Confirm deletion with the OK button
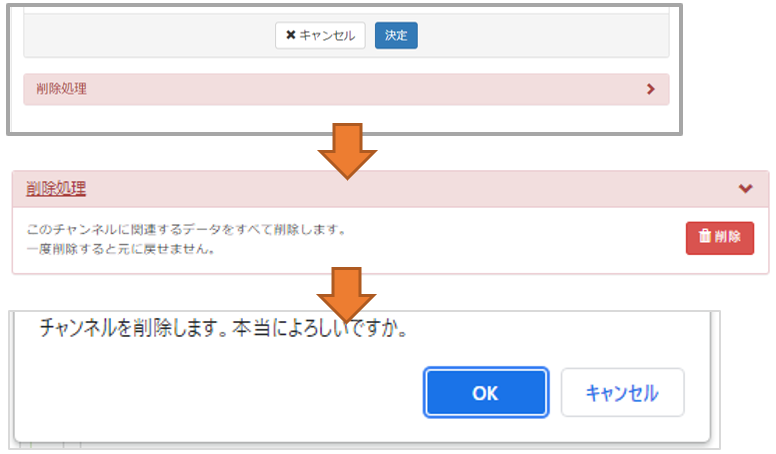This screenshot has width=776, height=454. coord(485,393)
